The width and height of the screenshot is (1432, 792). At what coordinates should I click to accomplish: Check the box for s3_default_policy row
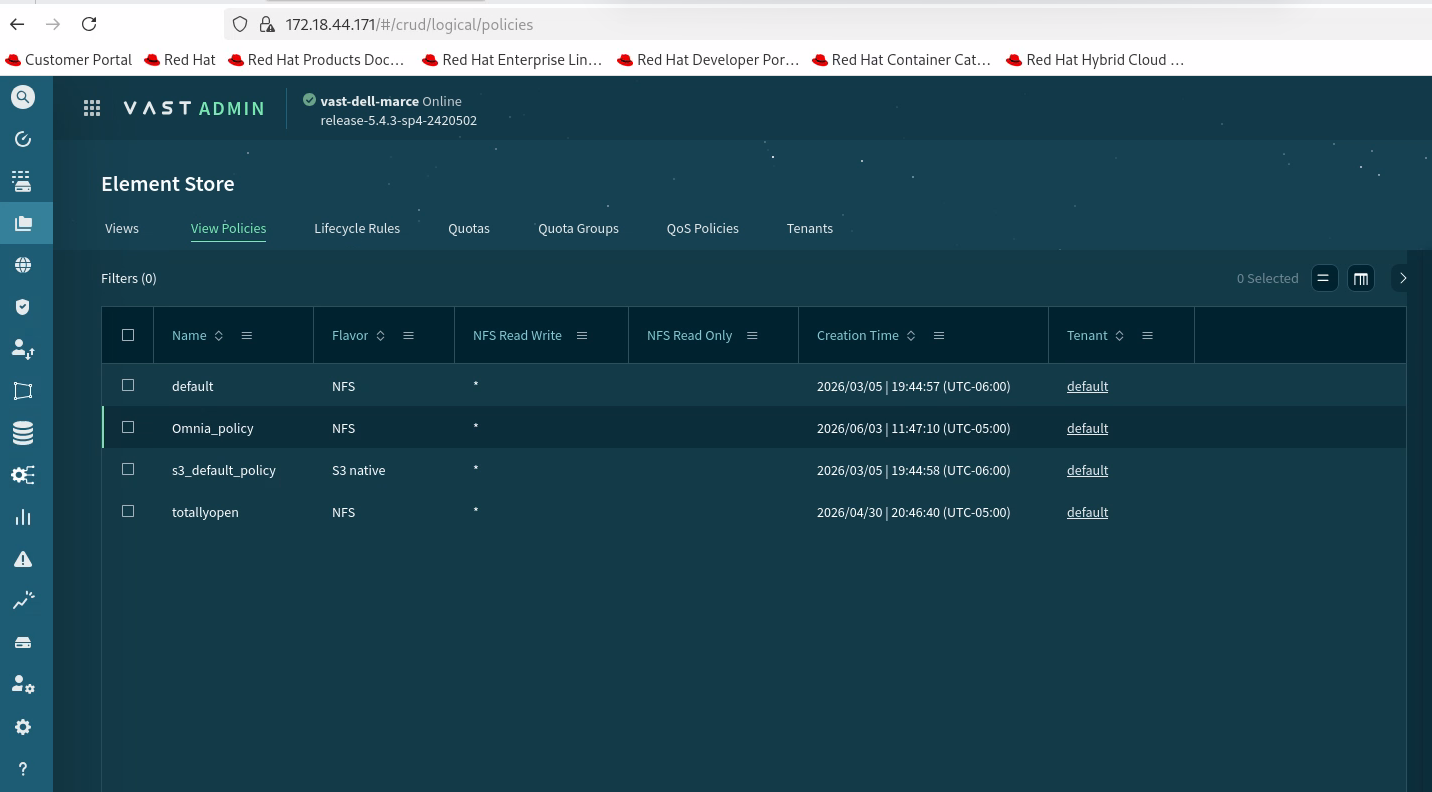pyautogui.click(x=128, y=469)
